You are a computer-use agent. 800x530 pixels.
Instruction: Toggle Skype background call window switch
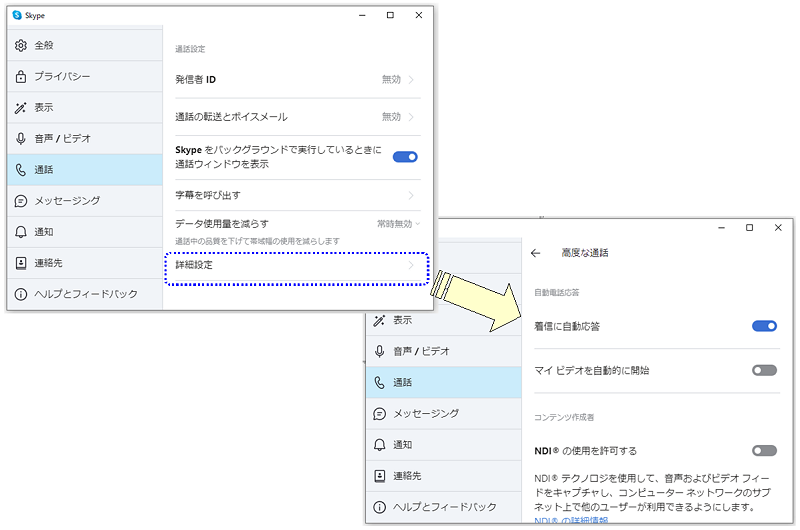[x=405, y=157]
